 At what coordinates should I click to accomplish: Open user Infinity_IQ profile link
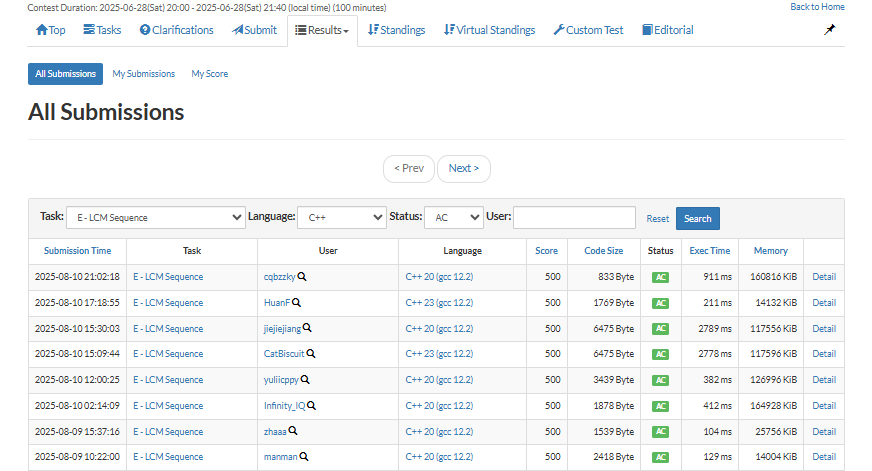pyautogui.click(x=285, y=406)
